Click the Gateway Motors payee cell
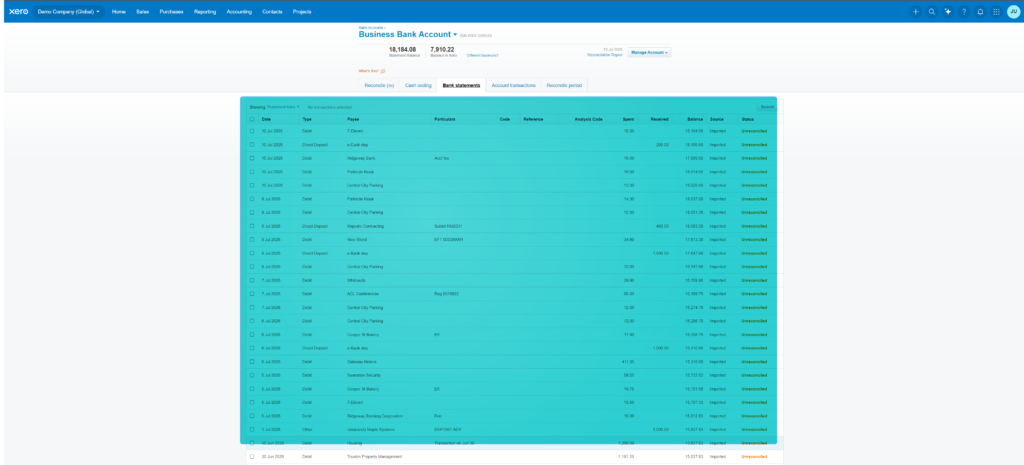The height and width of the screenshot is (465, 1024). [x=362, y=361]
